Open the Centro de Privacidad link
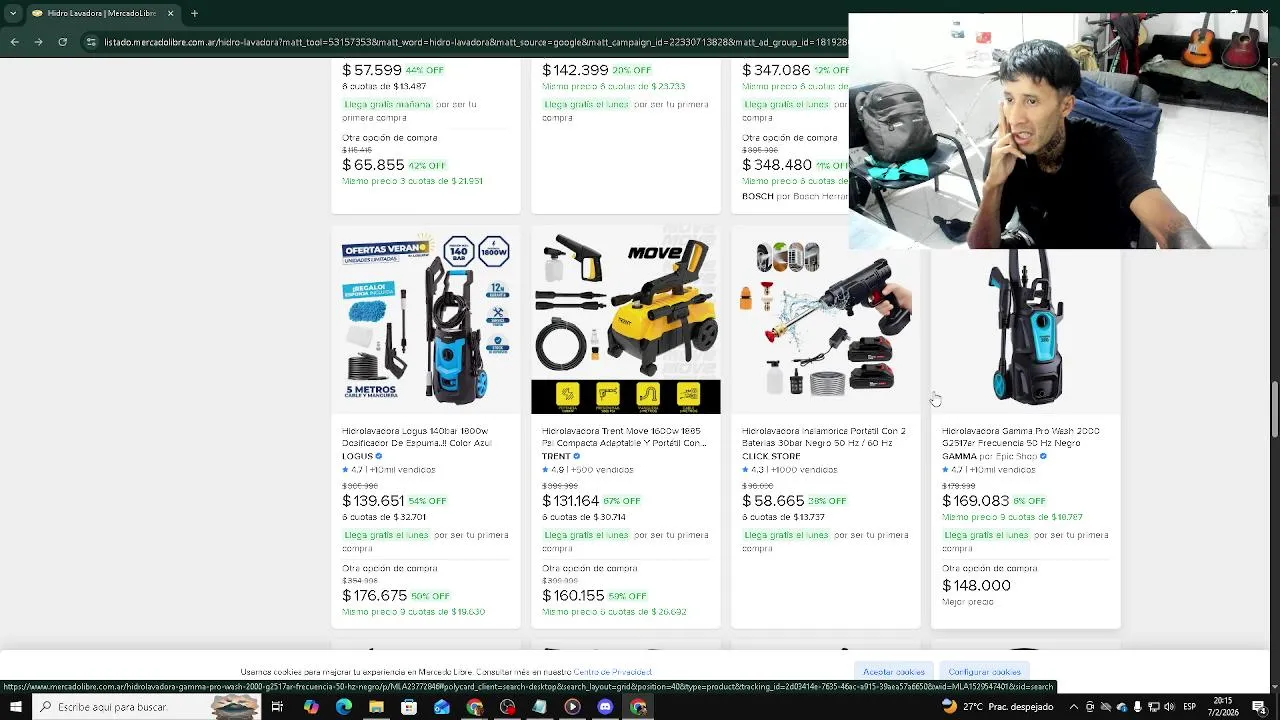Screen dimensions: 1280x720 pyautogui.click(x=612, y=672)
